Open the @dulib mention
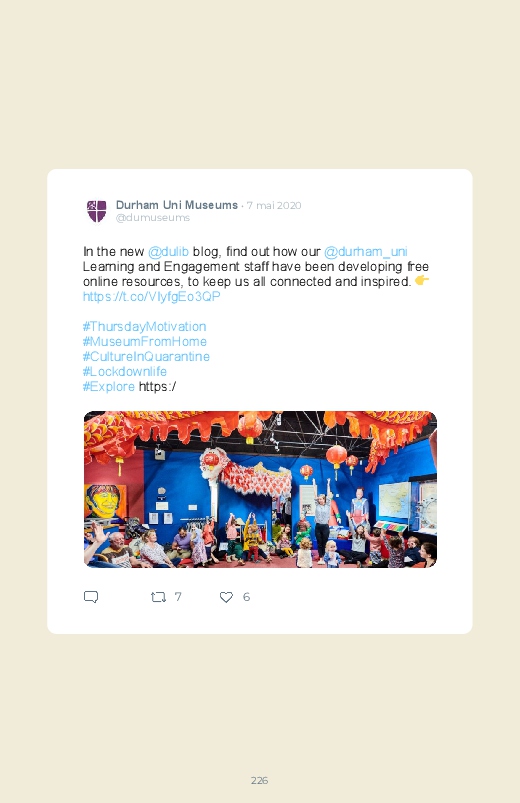 point(168,251)
